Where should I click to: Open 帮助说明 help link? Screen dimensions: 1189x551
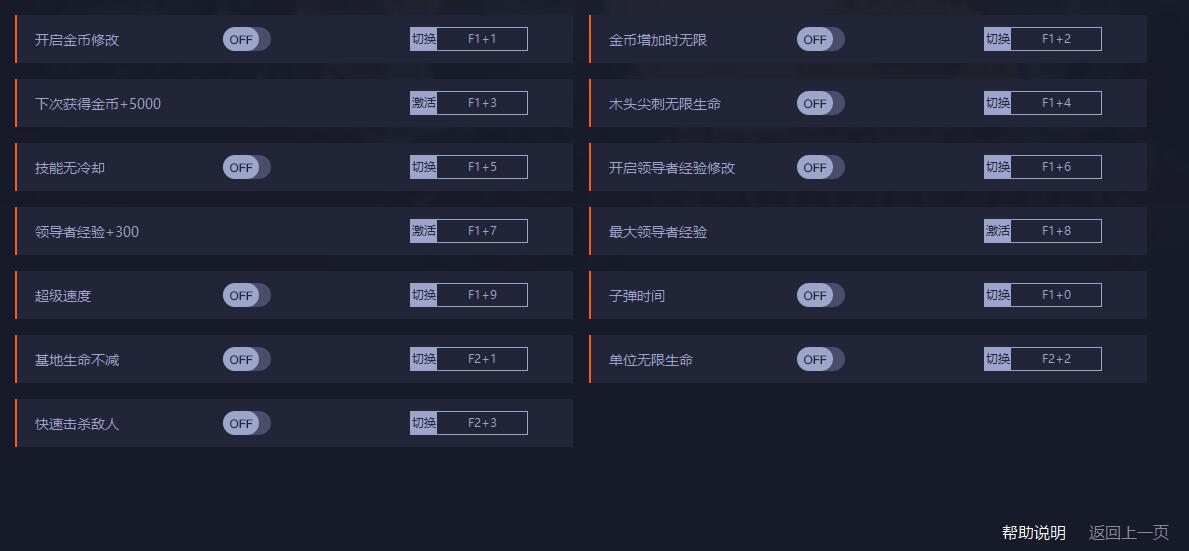(x=1034, y=533)
